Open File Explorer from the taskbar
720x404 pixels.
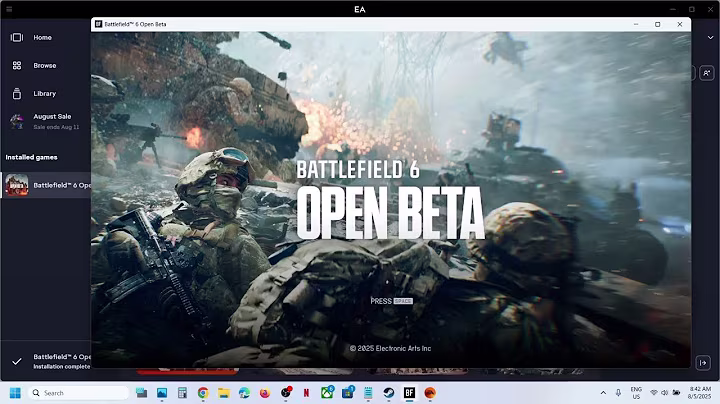(x=224, y=393)
